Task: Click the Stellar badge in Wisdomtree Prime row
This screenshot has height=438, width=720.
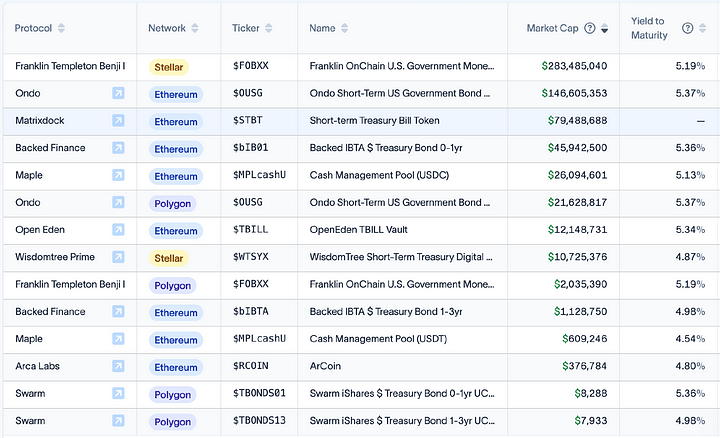Action: coord(168,258)
